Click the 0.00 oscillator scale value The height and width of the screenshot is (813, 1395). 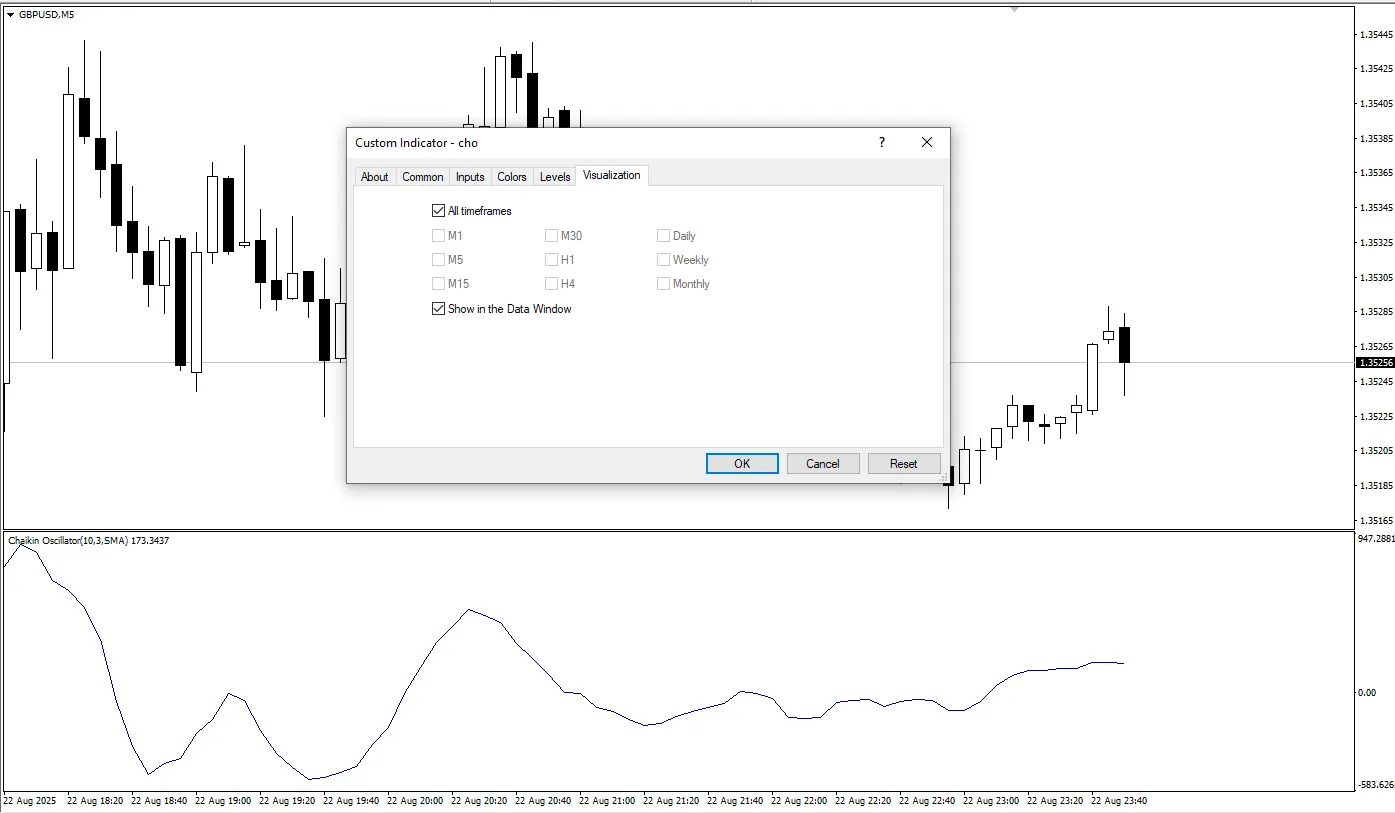pyautogui.click(x=1367, y=692)
